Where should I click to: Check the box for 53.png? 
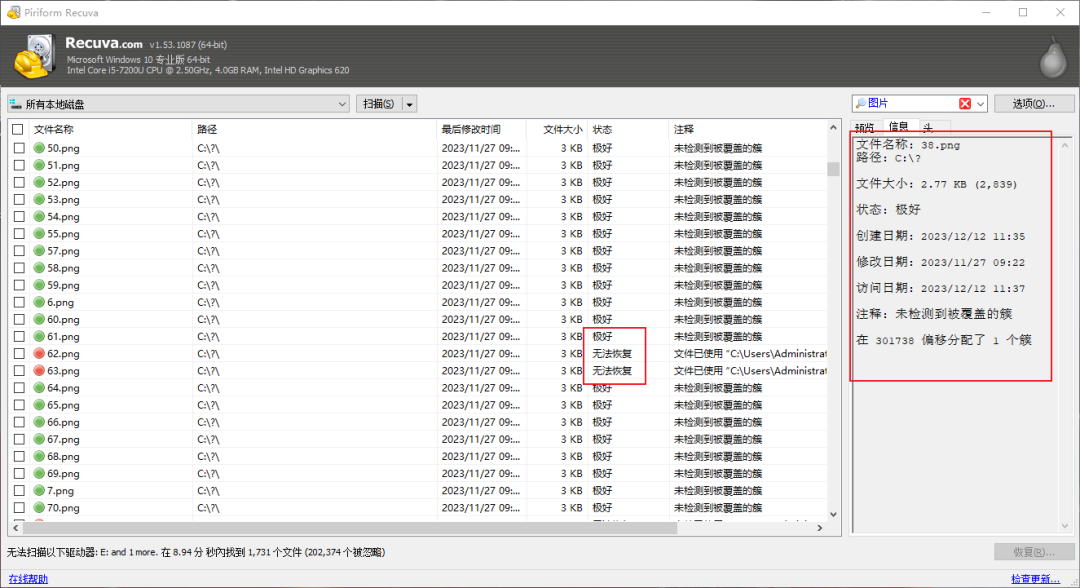tap(19, 200)
